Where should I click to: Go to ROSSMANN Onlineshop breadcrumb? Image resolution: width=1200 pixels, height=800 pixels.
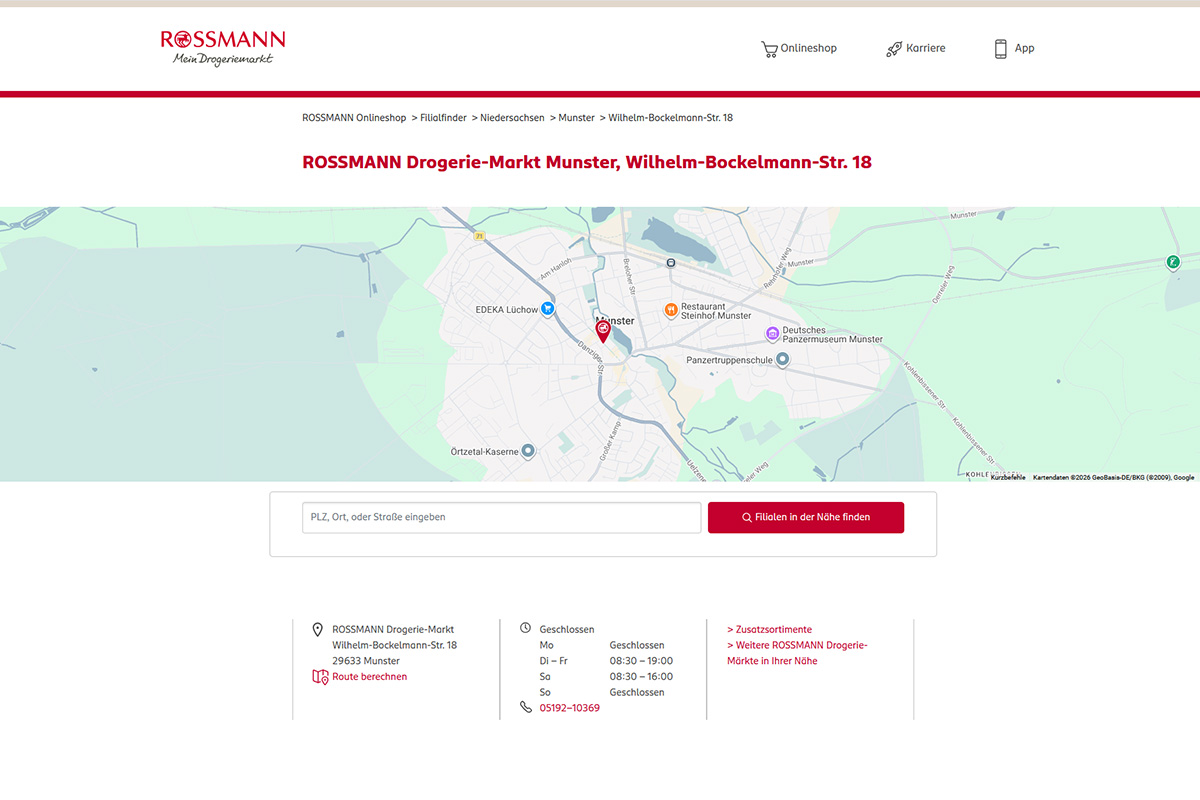pos(354,118)
